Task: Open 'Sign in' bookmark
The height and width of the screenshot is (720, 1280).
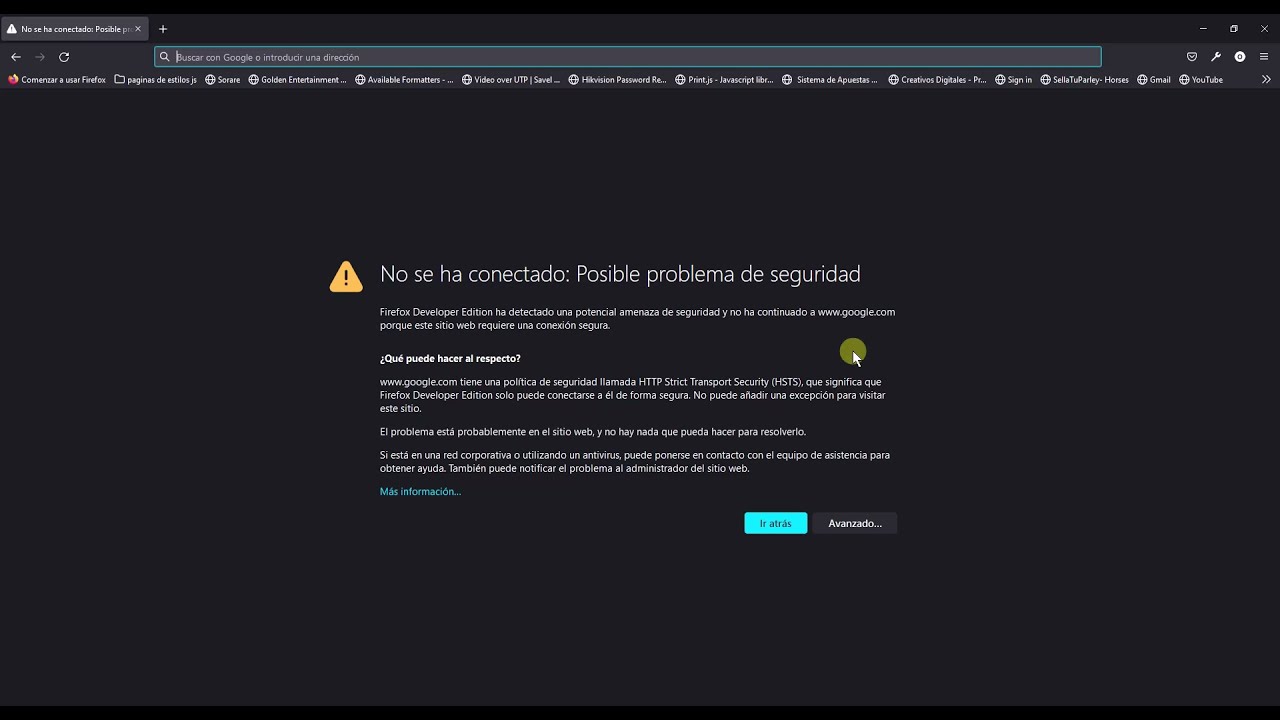Action: tap(1014, 80)
